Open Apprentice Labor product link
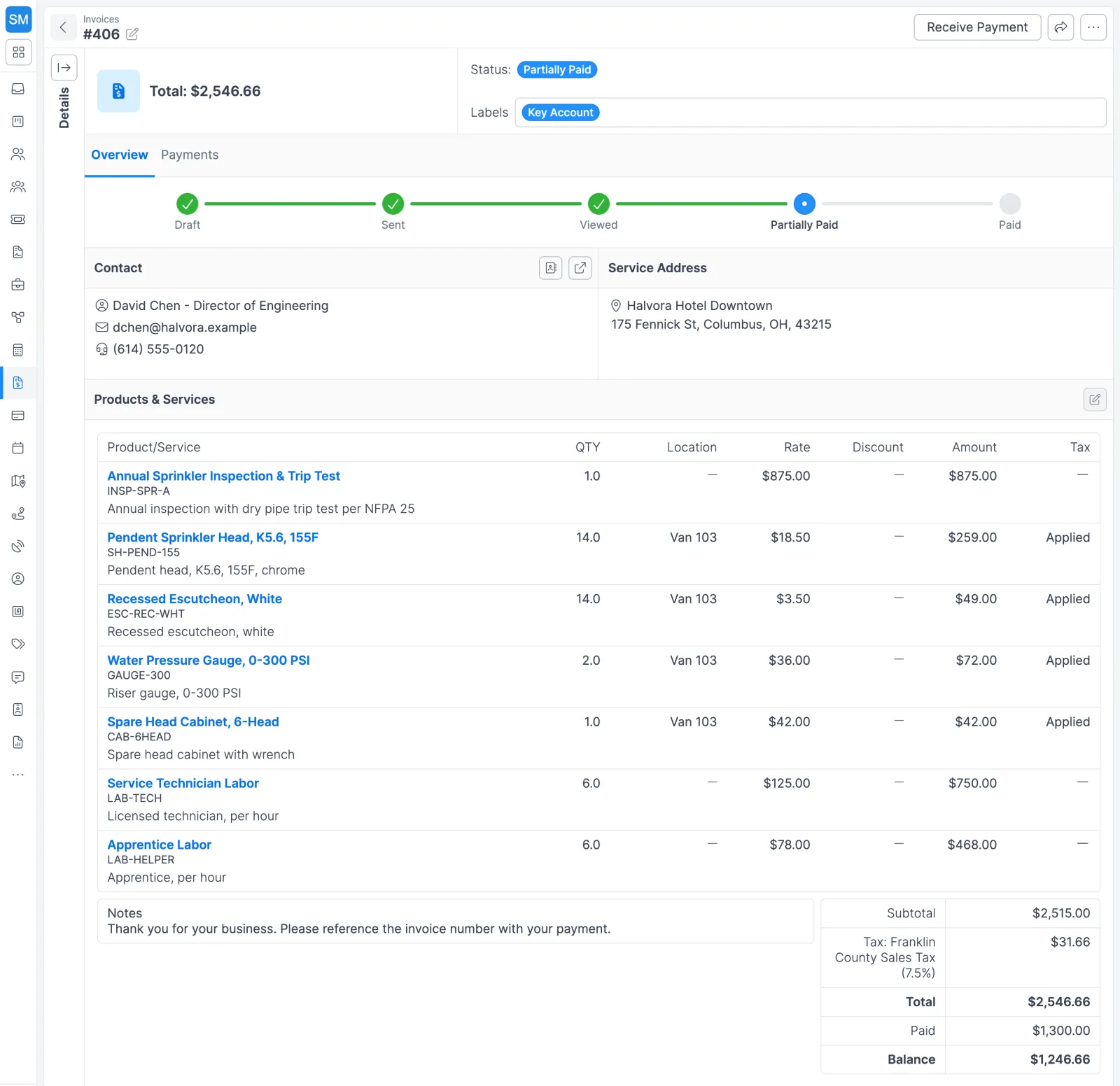 (x=160, y=845)
